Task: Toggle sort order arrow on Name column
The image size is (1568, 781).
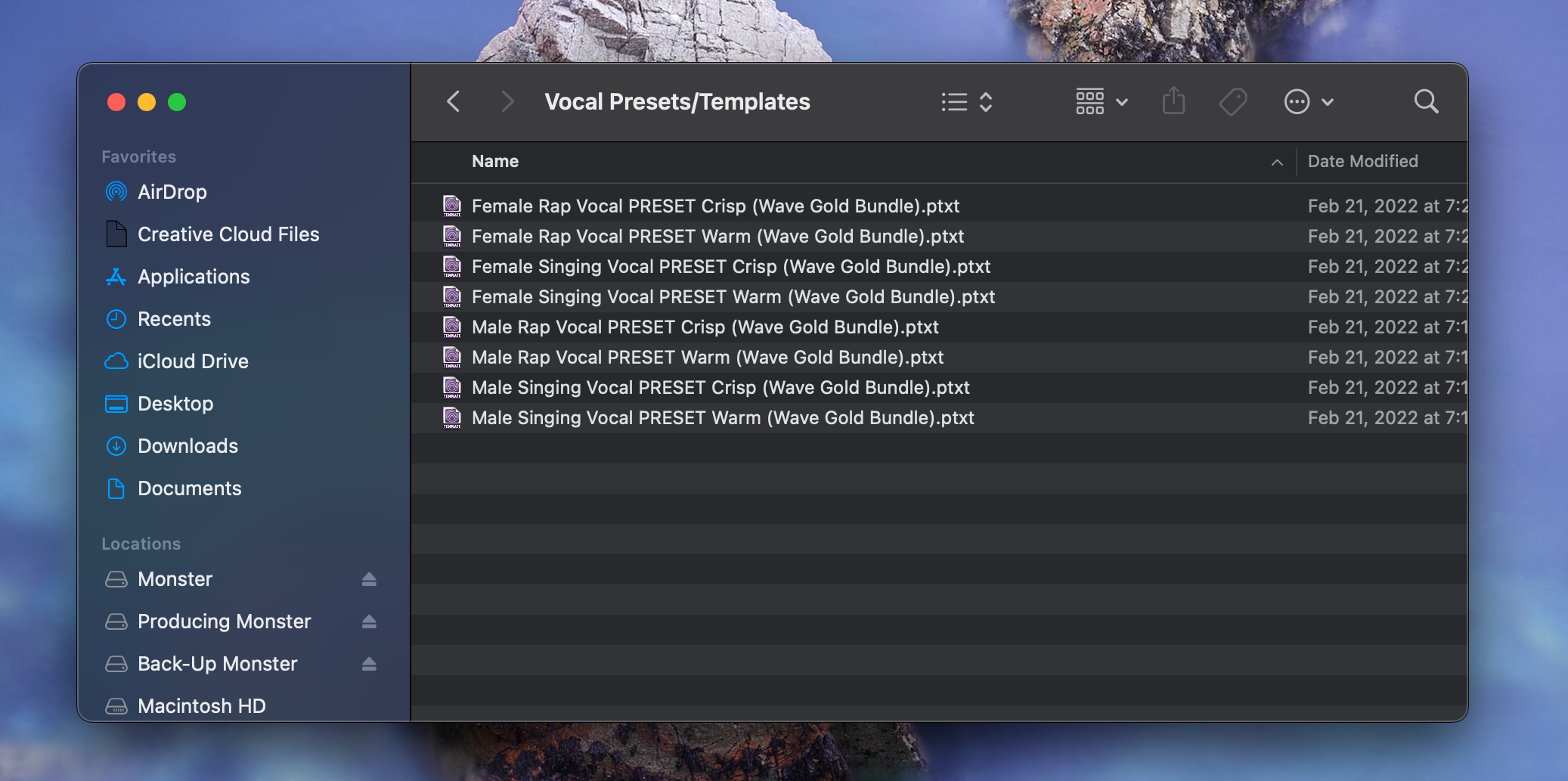Action: (x=1277, y=162)
